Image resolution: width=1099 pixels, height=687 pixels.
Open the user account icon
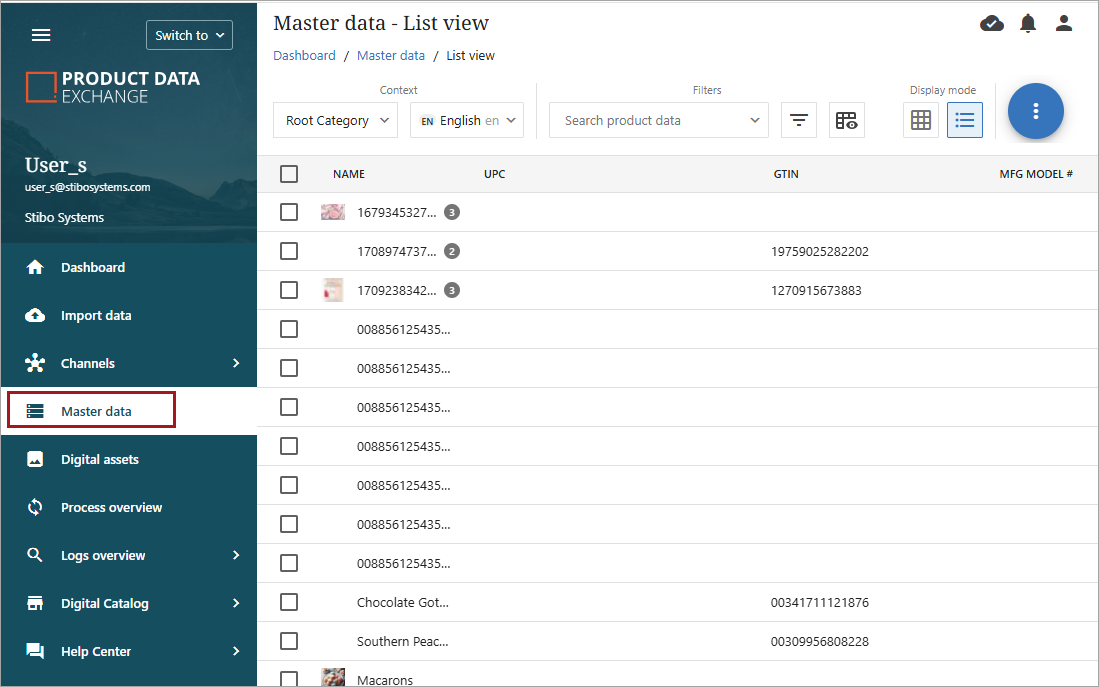[1064, 23]
